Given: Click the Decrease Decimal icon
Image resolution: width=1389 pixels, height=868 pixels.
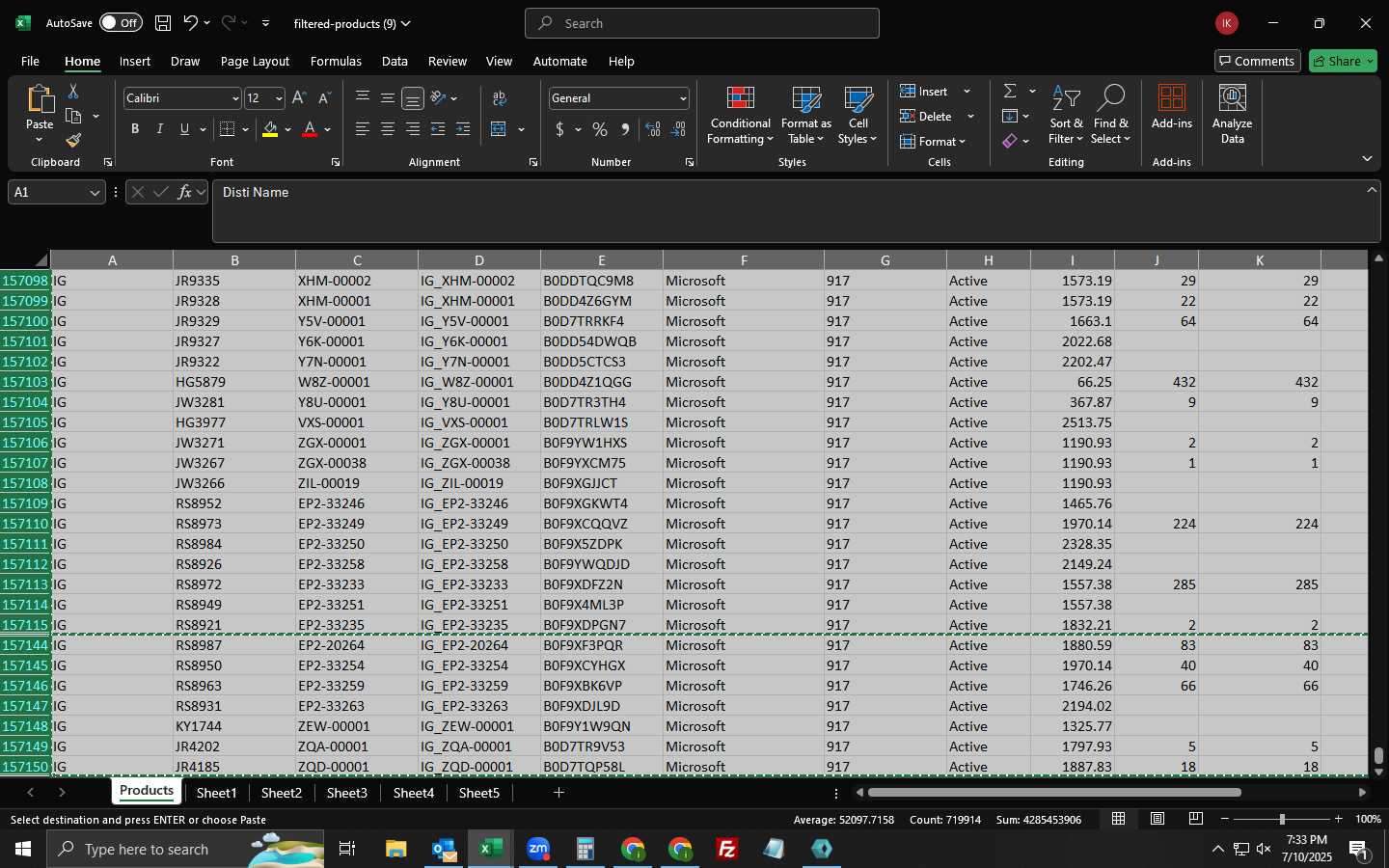Looking at the screenshot, I should (x=678, y=129).
